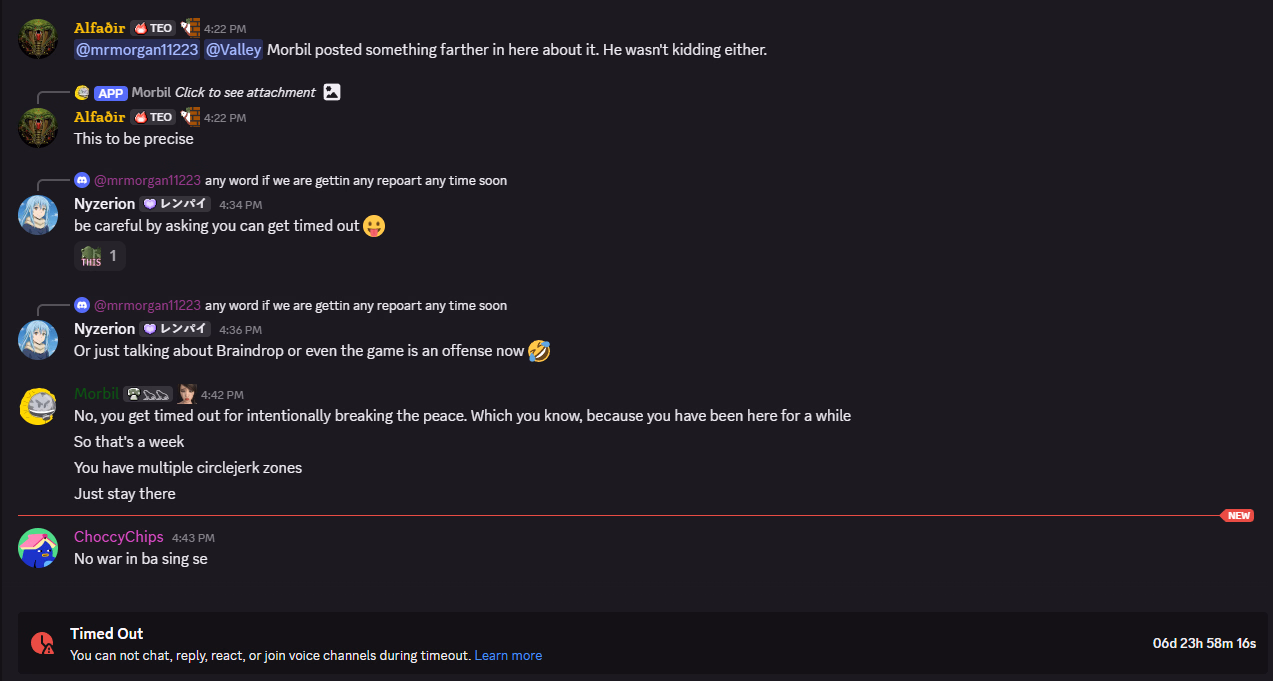The image size is (1273, 681).
Task: Click the @mrmorgan11223 mention in Alfaðir's top message
Action: click(136, 49)
